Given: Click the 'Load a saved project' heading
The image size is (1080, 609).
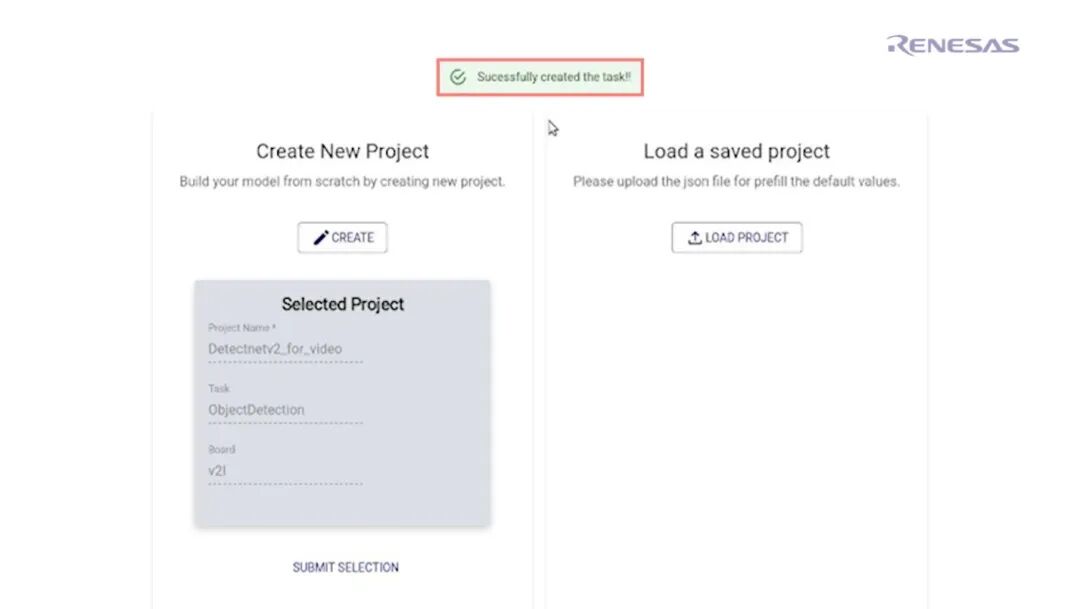Looking at the screenshot, I should click(736, 152).
